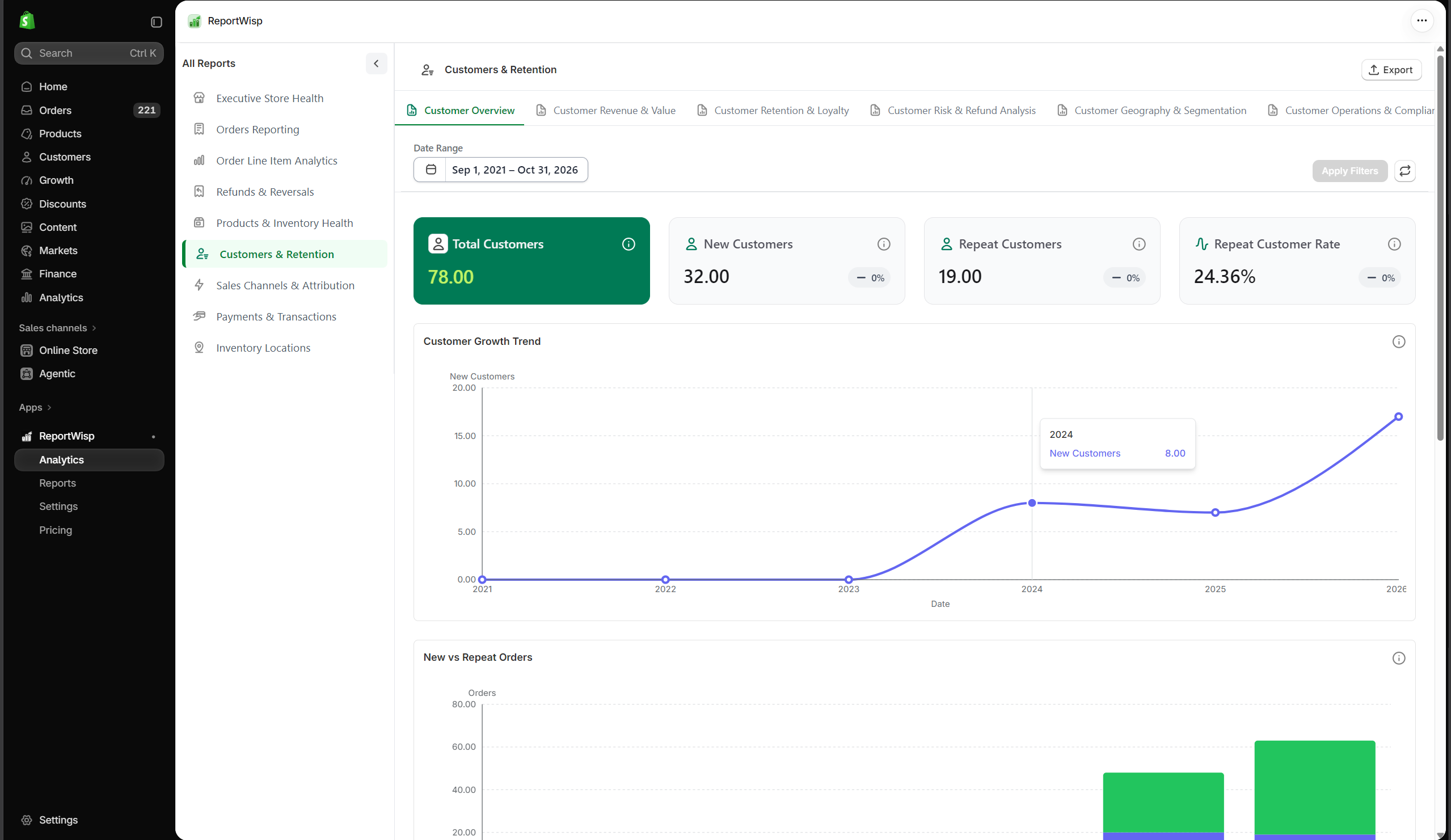Click the page vertical scrollbar
Viewport: 1451px width, 840px height.
(x=1440, y=247)
